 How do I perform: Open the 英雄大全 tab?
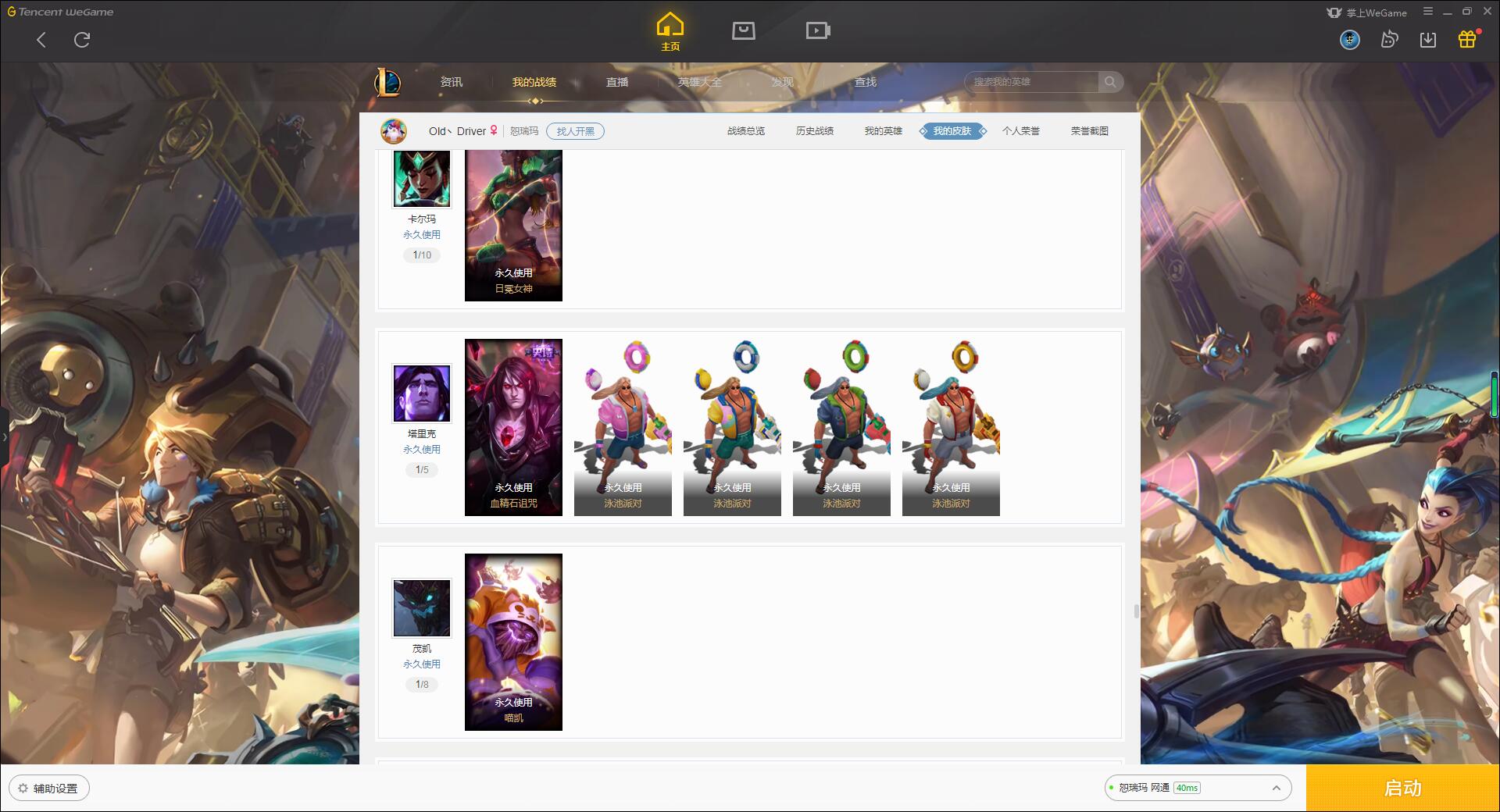pos(700,82)
